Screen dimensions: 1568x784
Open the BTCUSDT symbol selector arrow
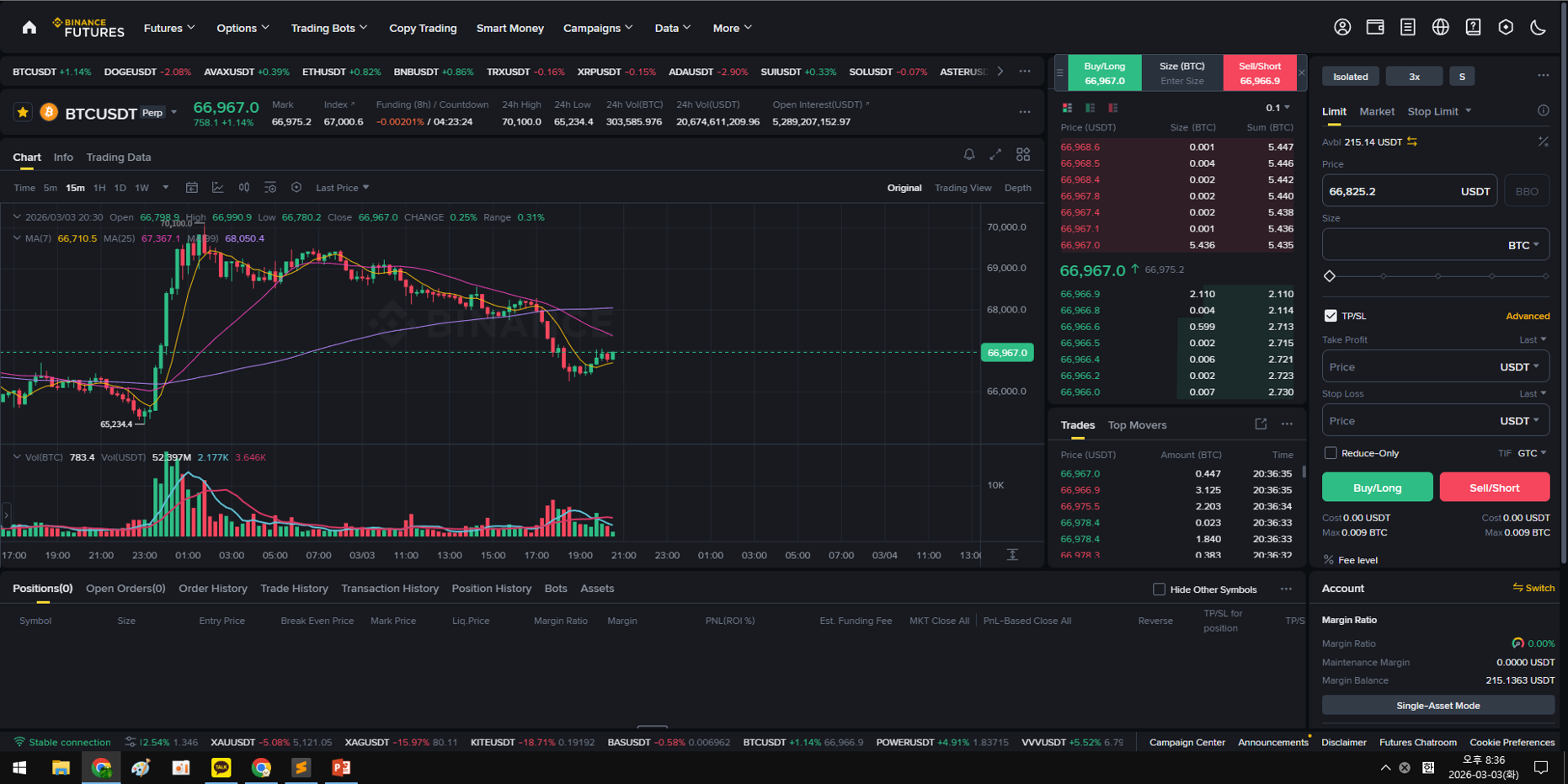pyautogui.click(x=174, y=112)
